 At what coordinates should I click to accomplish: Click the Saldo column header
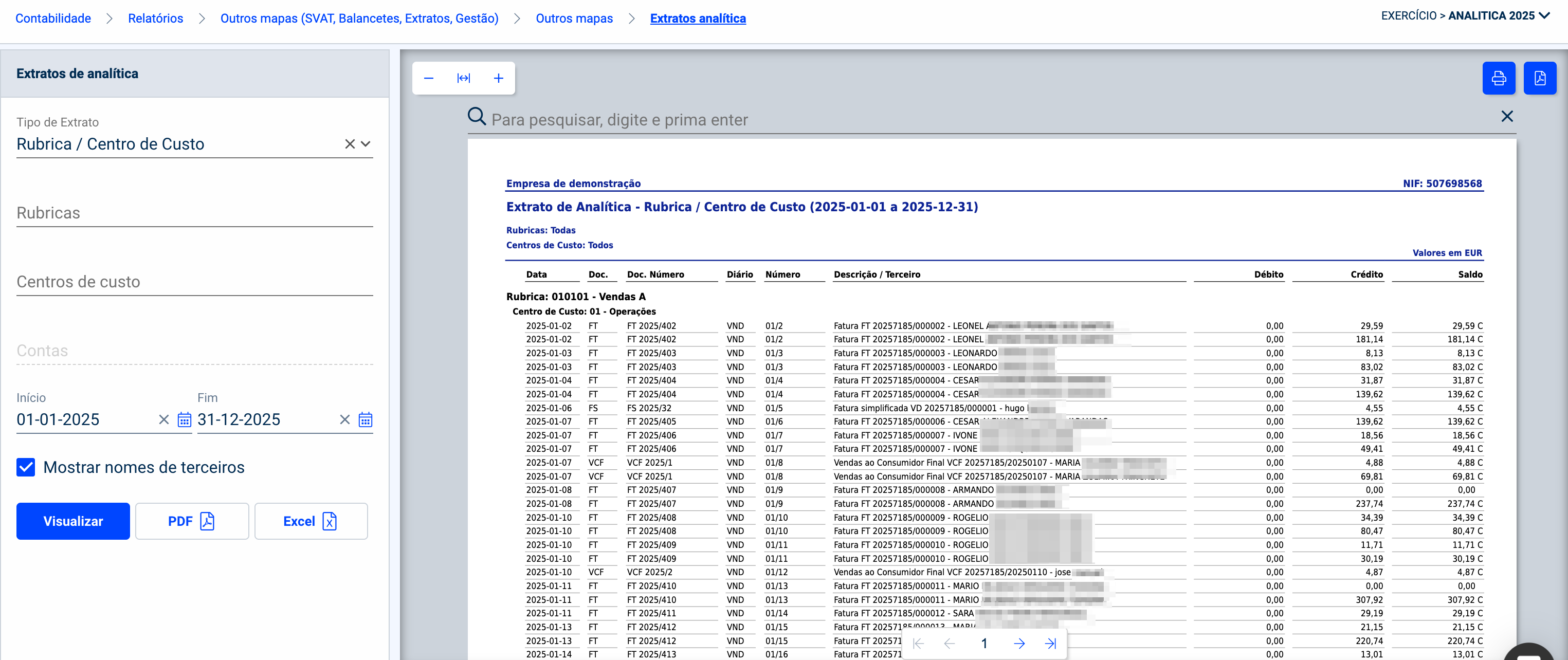[1470, 274]
